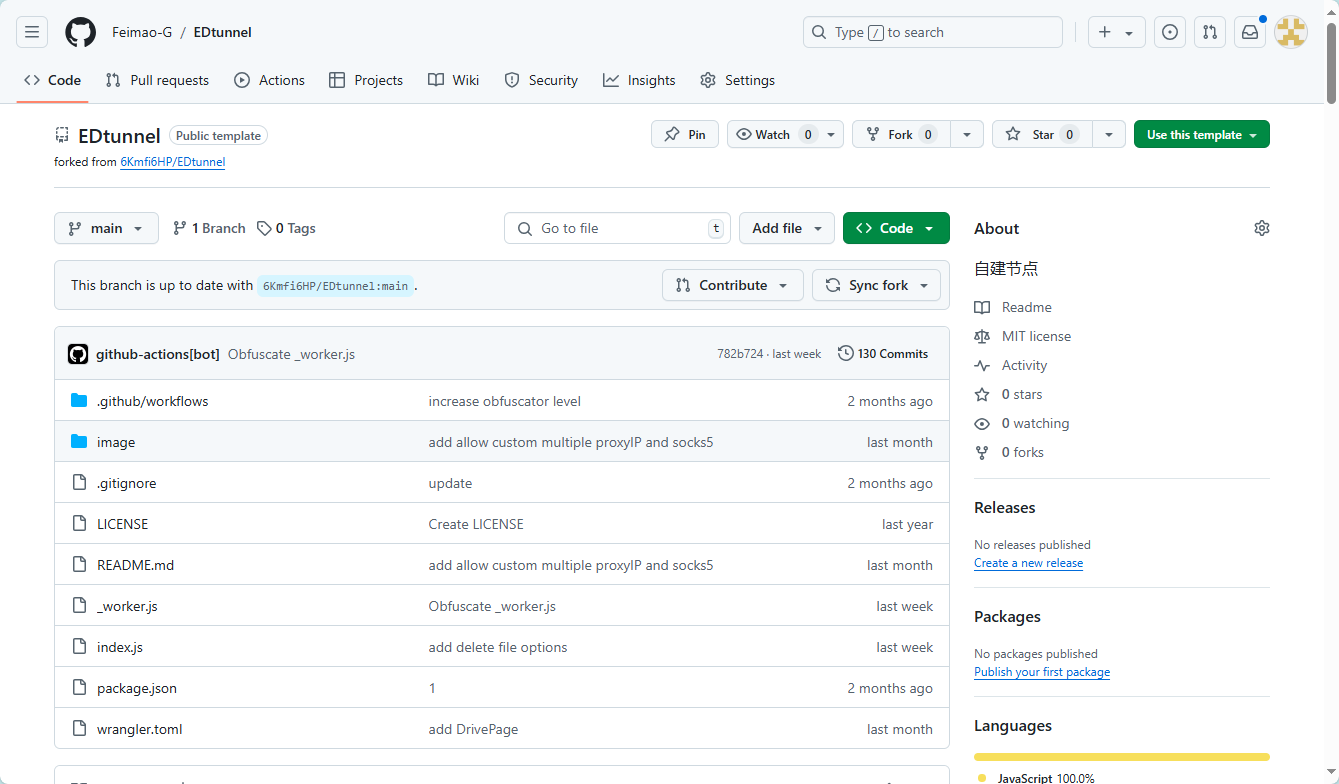Click the package.json file icon
This screenshot has width=1339, height=784.
(x=80, y=688)
